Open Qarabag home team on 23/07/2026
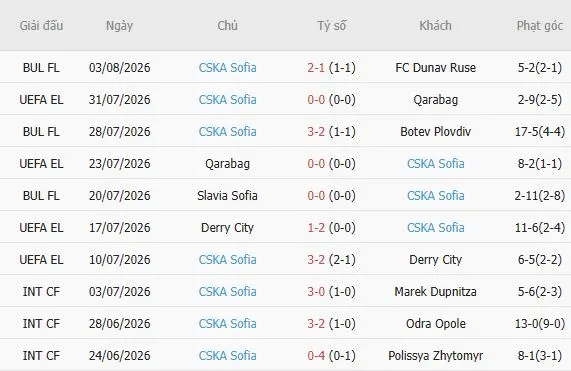 coord(228,164)
